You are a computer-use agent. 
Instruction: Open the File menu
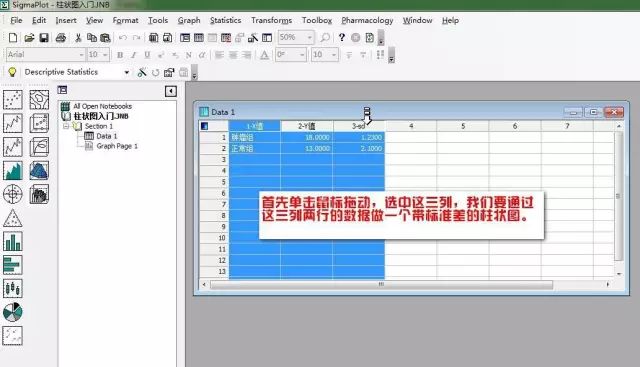(x=16, y=20)
